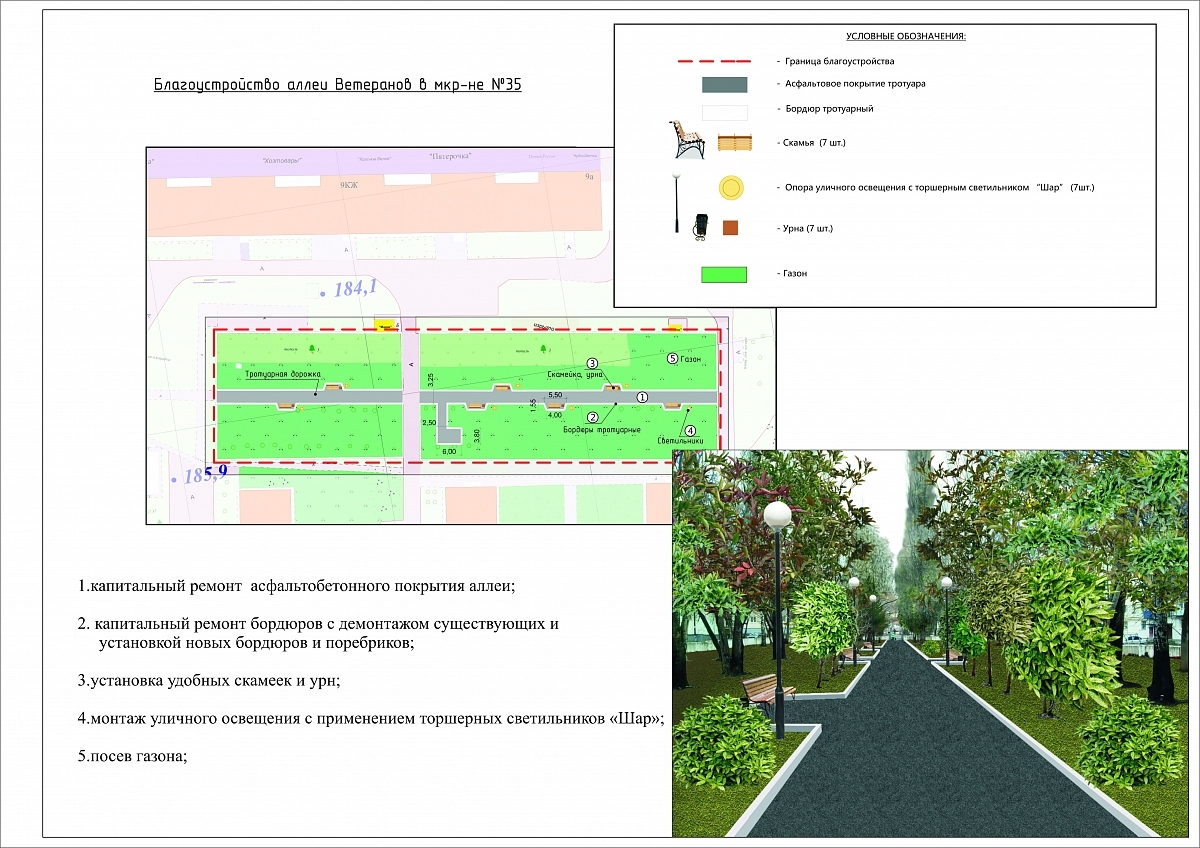Click the top-view wooden bench symbol in legend

pos(735,143)
